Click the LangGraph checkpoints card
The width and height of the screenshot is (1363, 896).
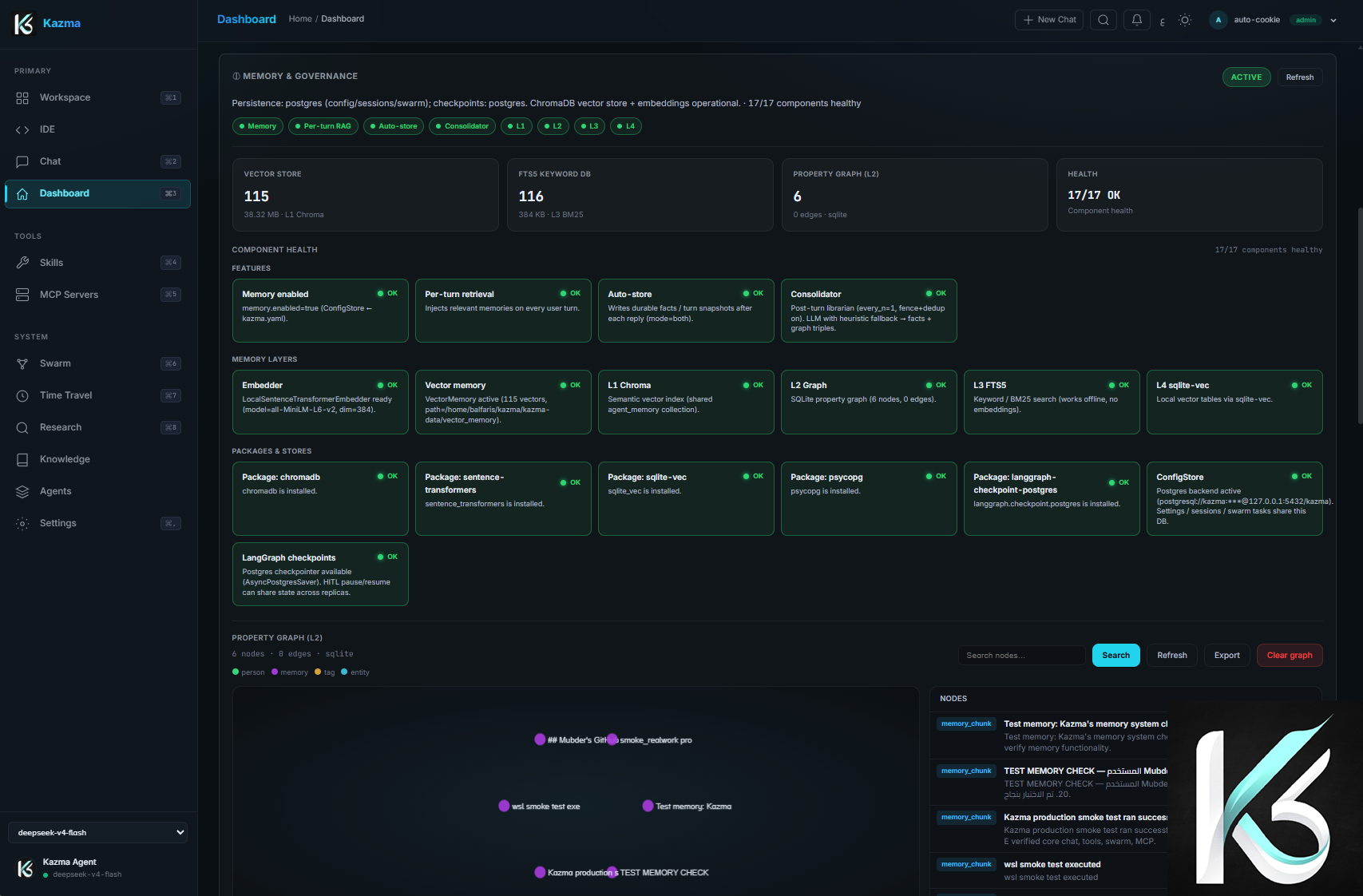320,574
